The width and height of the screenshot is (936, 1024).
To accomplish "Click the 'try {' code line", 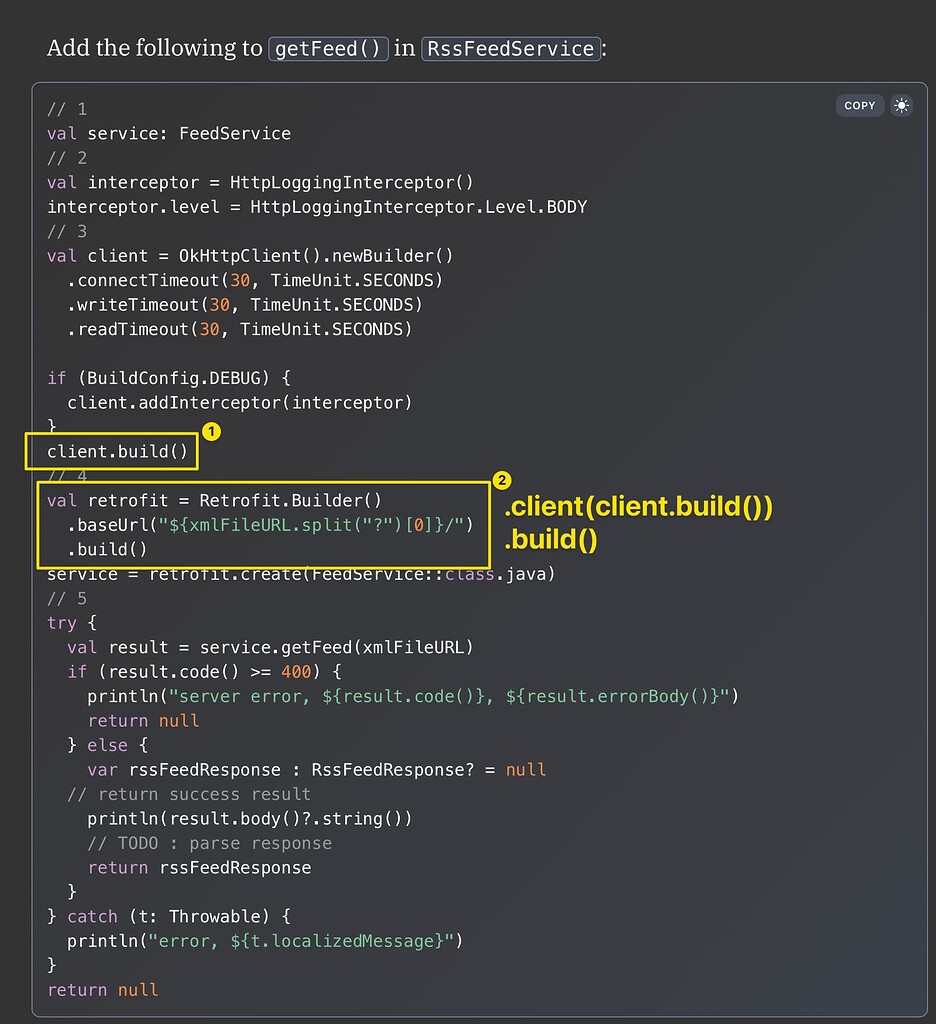I will tap(72, 623).
